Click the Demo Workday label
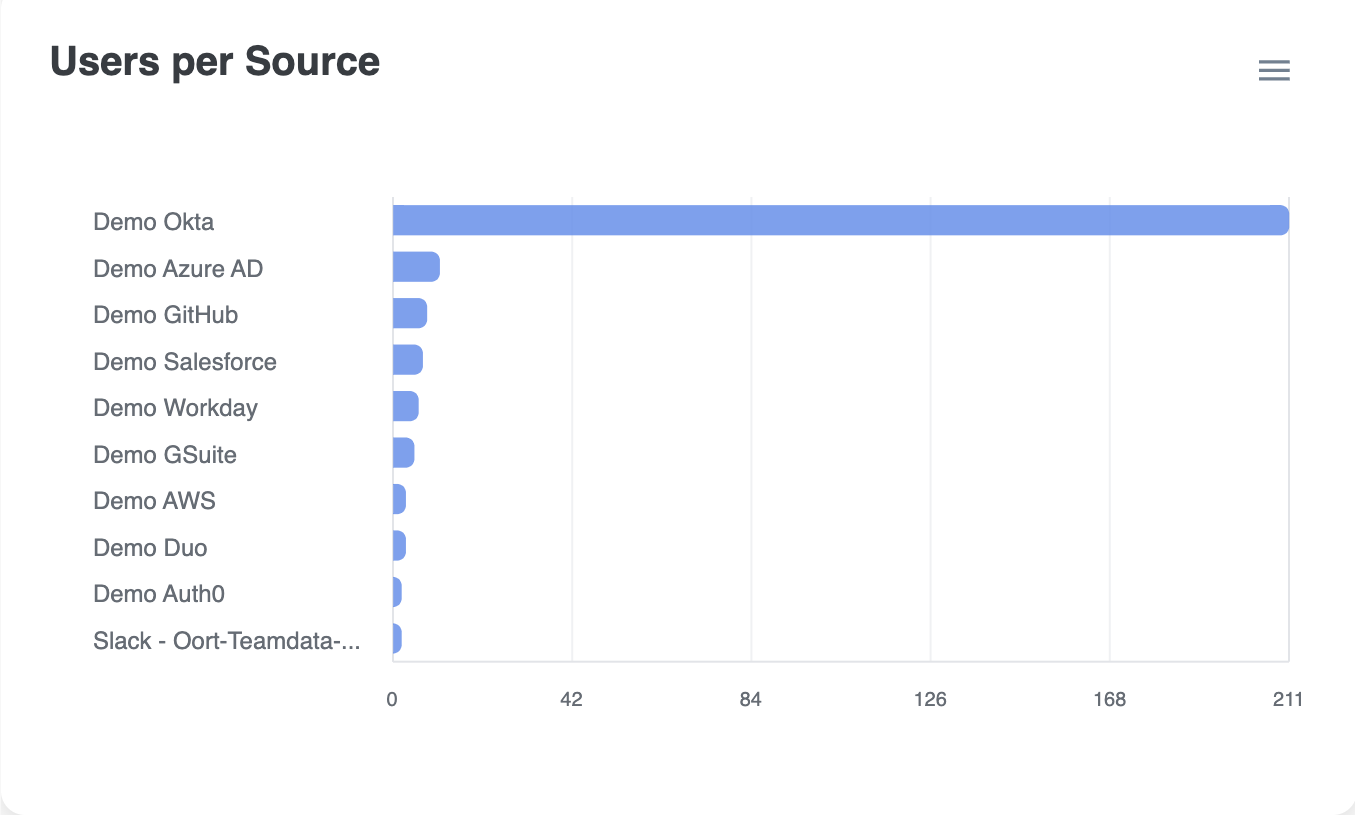 click(x=175, y=408)
